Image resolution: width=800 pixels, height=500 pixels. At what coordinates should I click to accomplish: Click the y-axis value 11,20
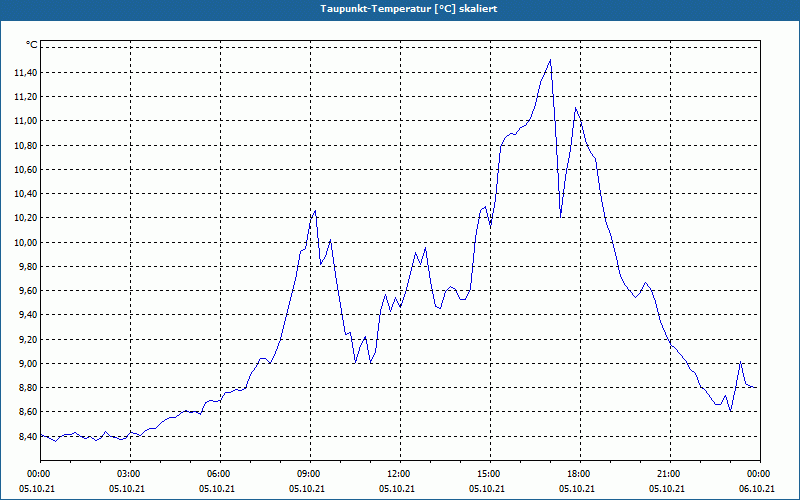tap(25, 97)
